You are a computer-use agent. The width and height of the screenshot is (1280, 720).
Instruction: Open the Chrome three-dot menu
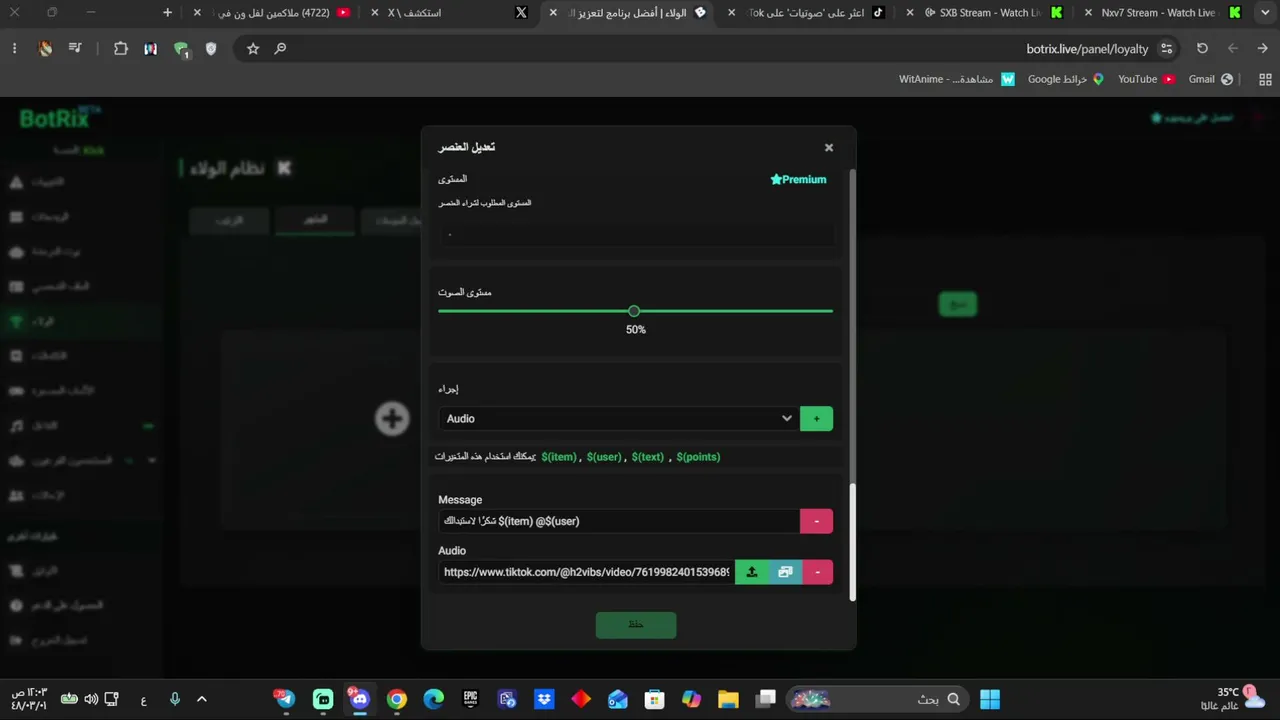click(14, 48)
